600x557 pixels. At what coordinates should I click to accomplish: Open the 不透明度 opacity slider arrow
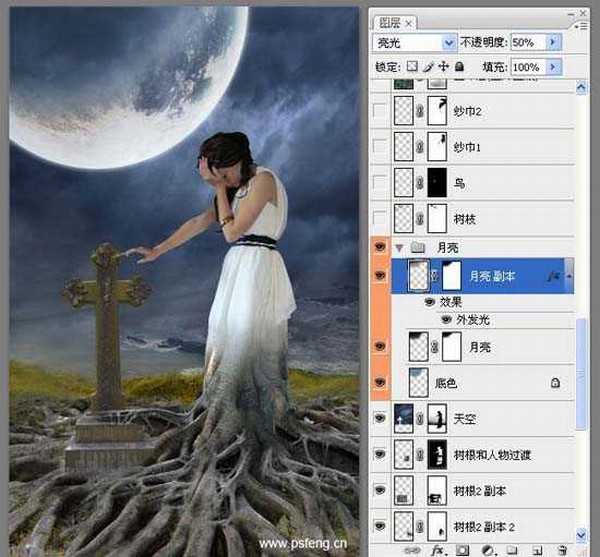555,43
